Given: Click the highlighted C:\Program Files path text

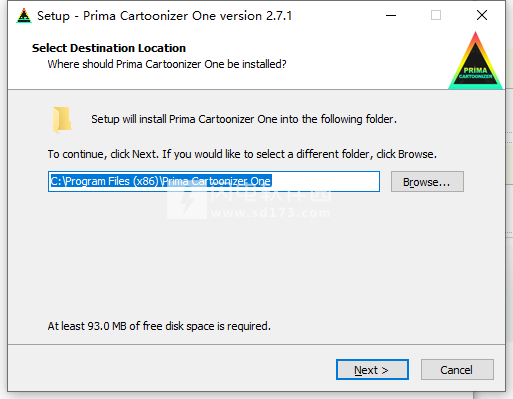Looking at the screenshot, I should point(161,181).
